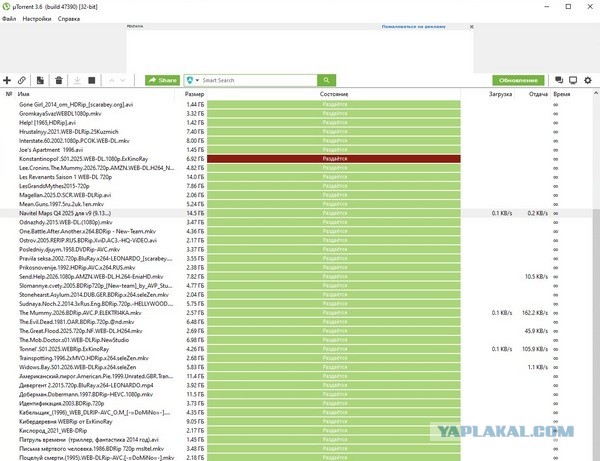This screenshot has height=461, width=600.
Task: Click 162.2 KB/s upload speed value
Action: (535, 313)
